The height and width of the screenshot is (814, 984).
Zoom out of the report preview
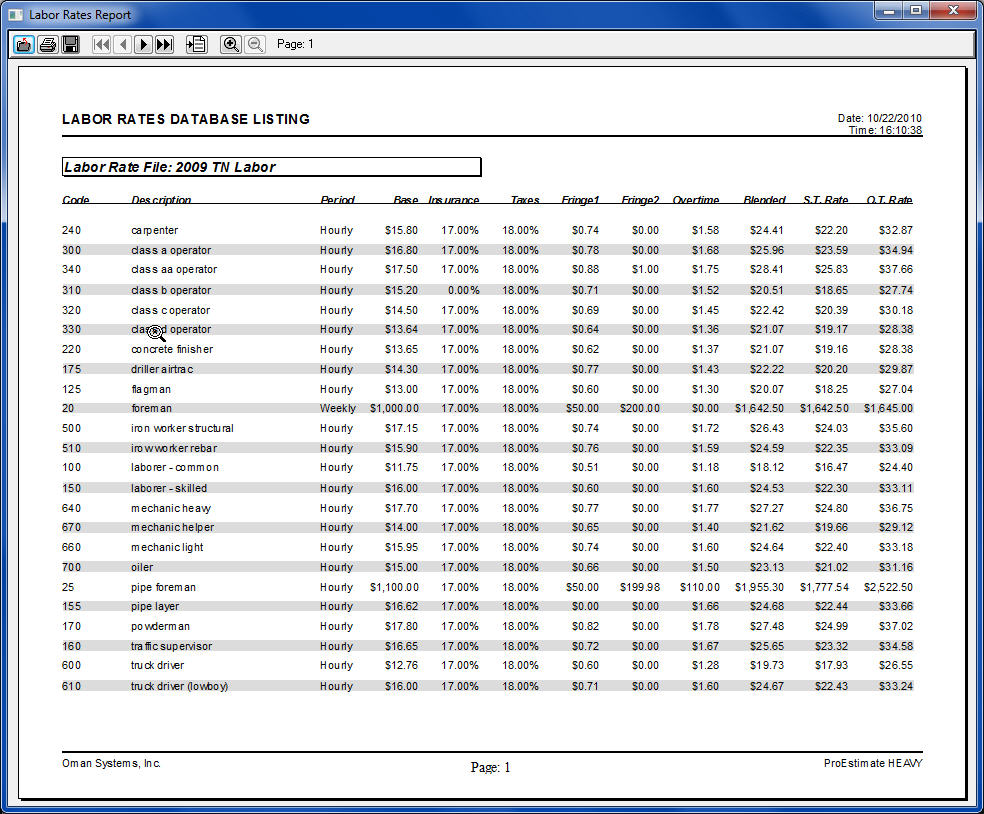254,45
